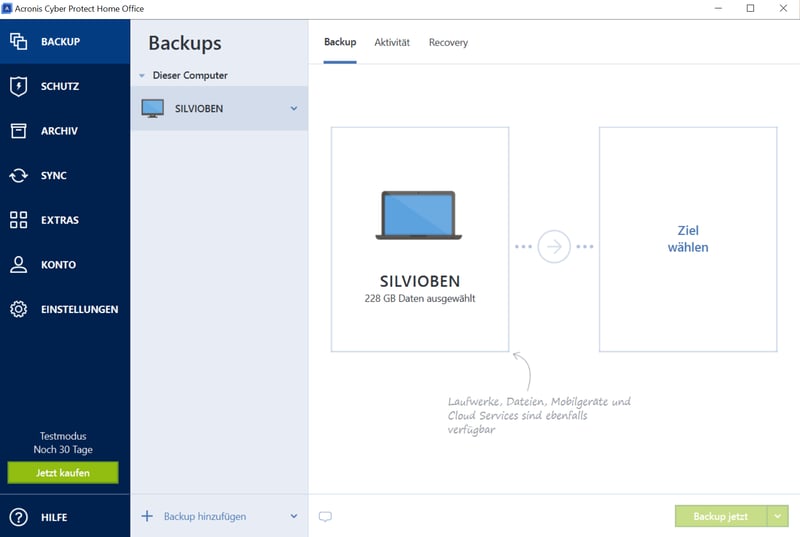The width and height of the screenshot is (800, 537).
Task: Collapse the Dieser Computer group
Action: (x=142, y=75)
